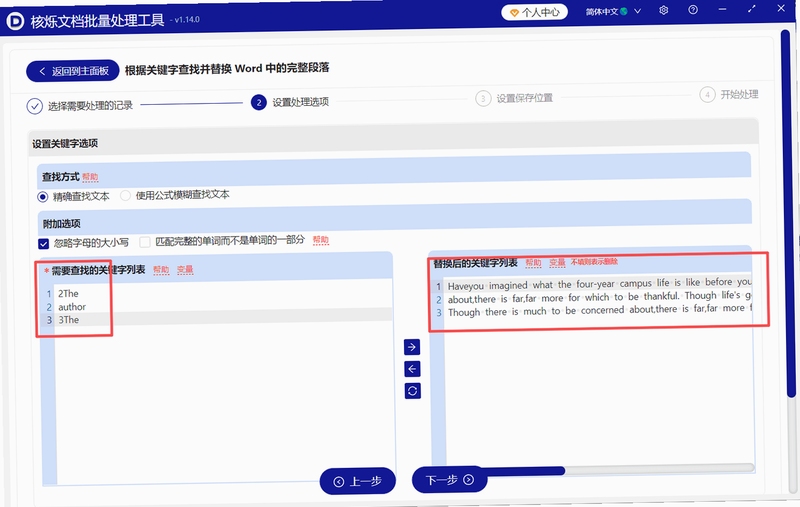The height and width of the screenshot is (507, 800).
Task: Click 返回到主面板 button
Action: click(x=73, y=71)
